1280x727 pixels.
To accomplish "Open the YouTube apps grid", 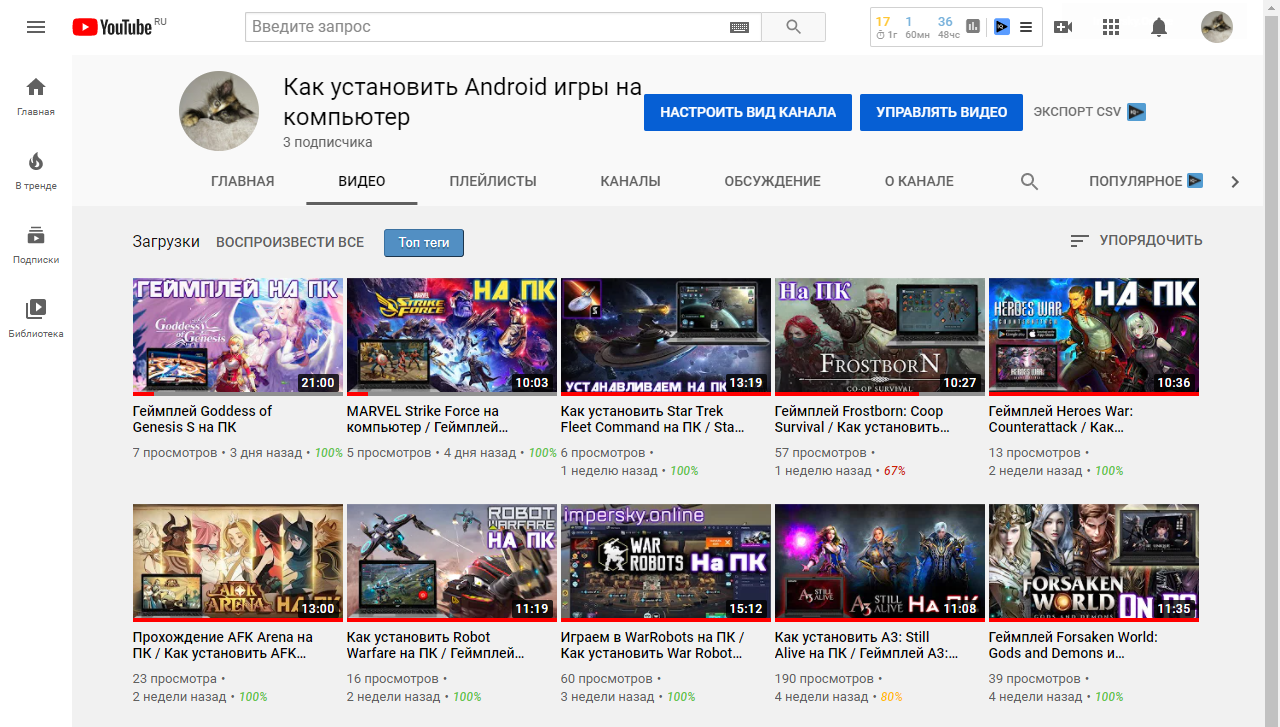I will click(1111, 27).
